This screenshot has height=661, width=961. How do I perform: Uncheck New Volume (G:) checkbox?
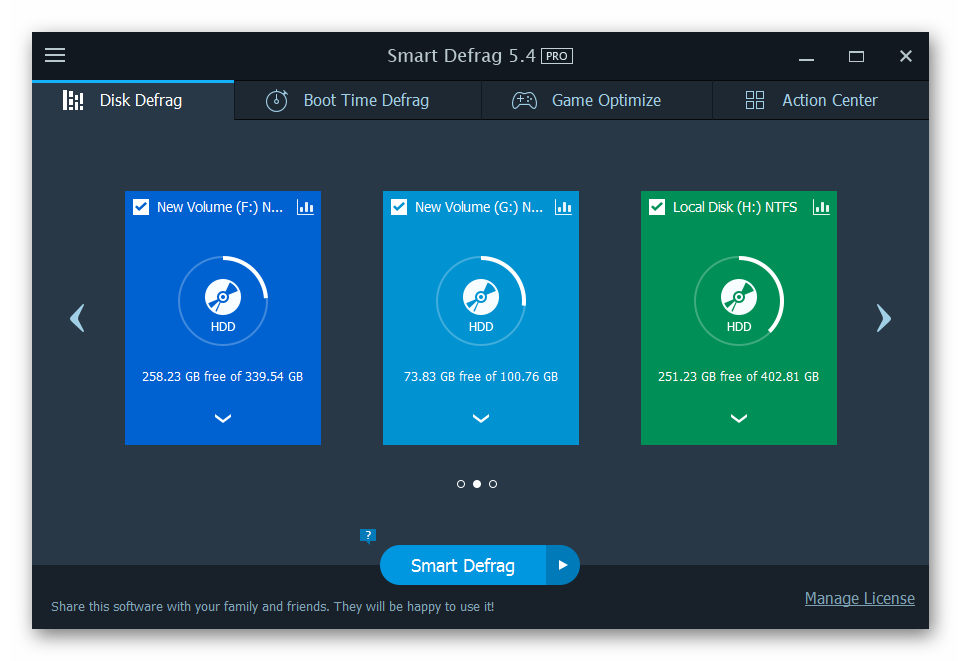click(x=399, y=207)
